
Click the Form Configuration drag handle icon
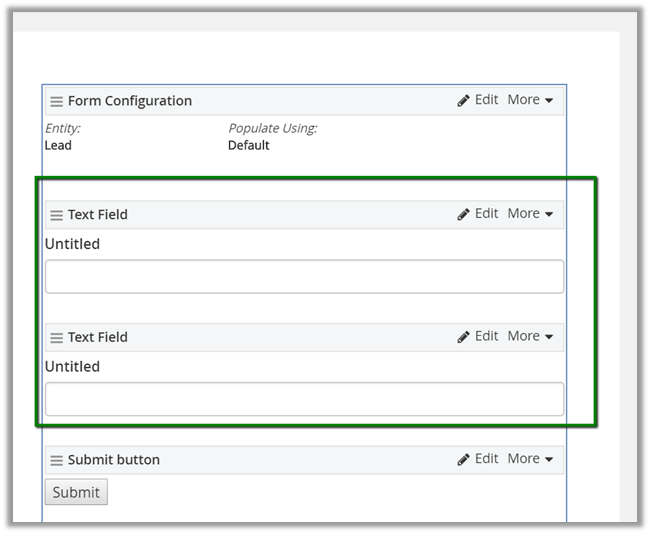57,101
